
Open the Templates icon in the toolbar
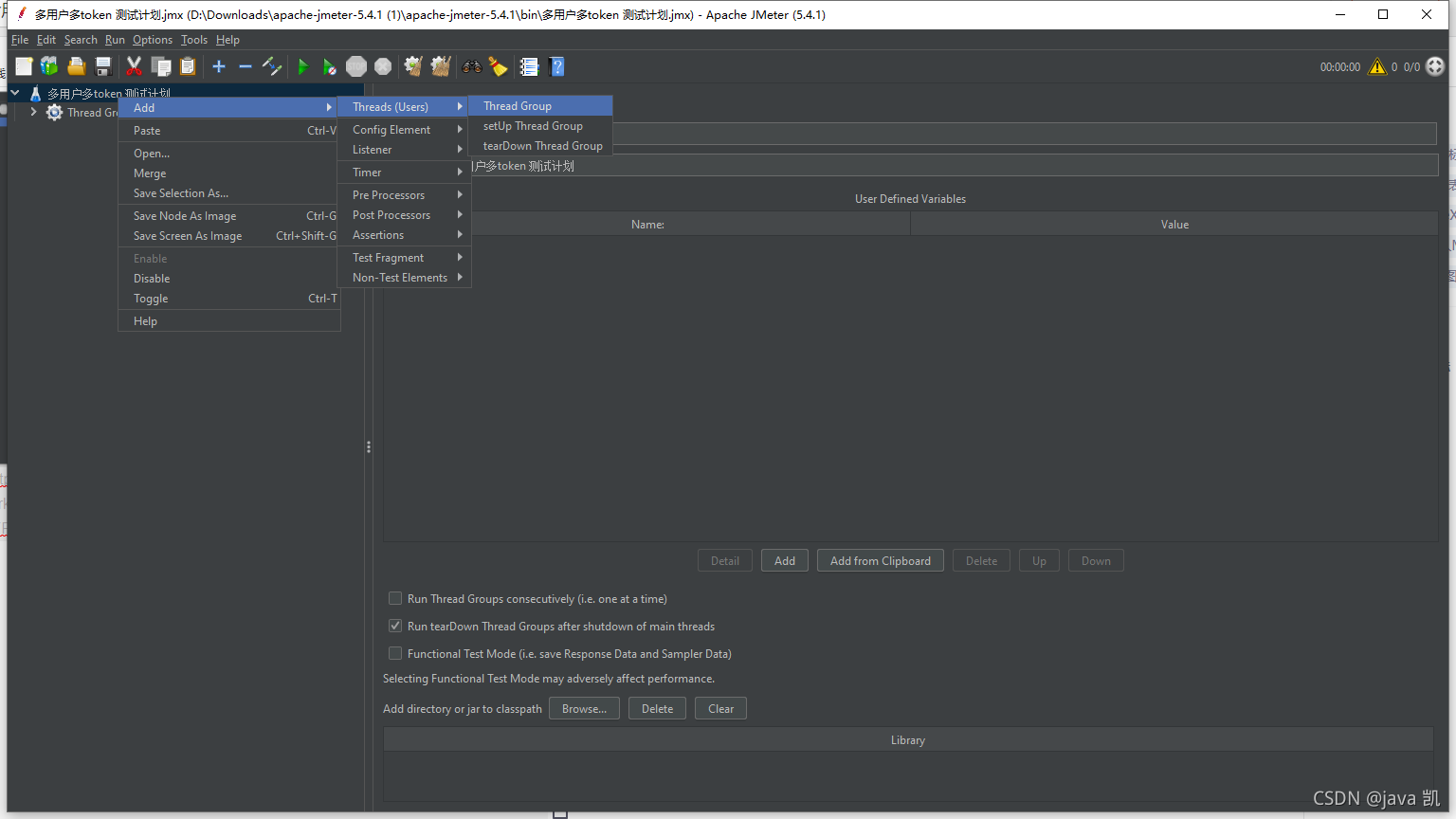[x=49, y=66]
